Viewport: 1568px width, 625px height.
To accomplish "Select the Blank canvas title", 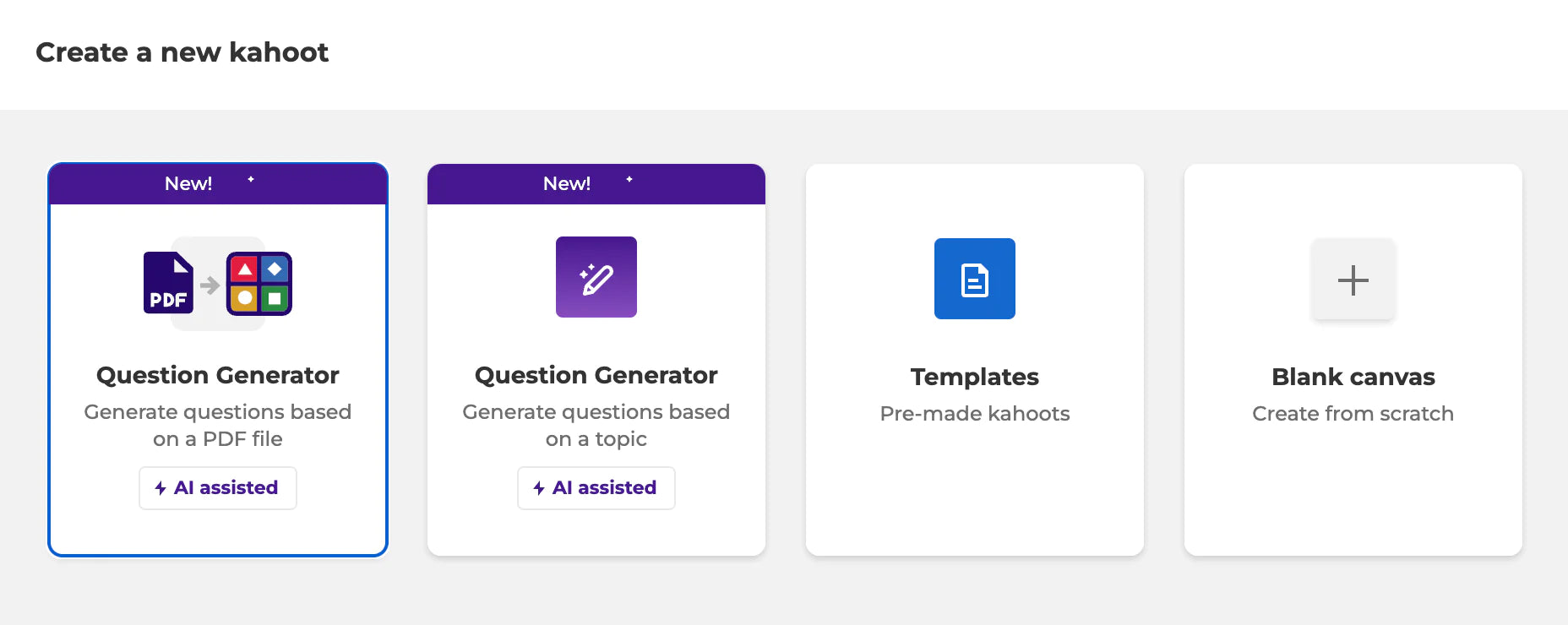I will (1353, 377).
